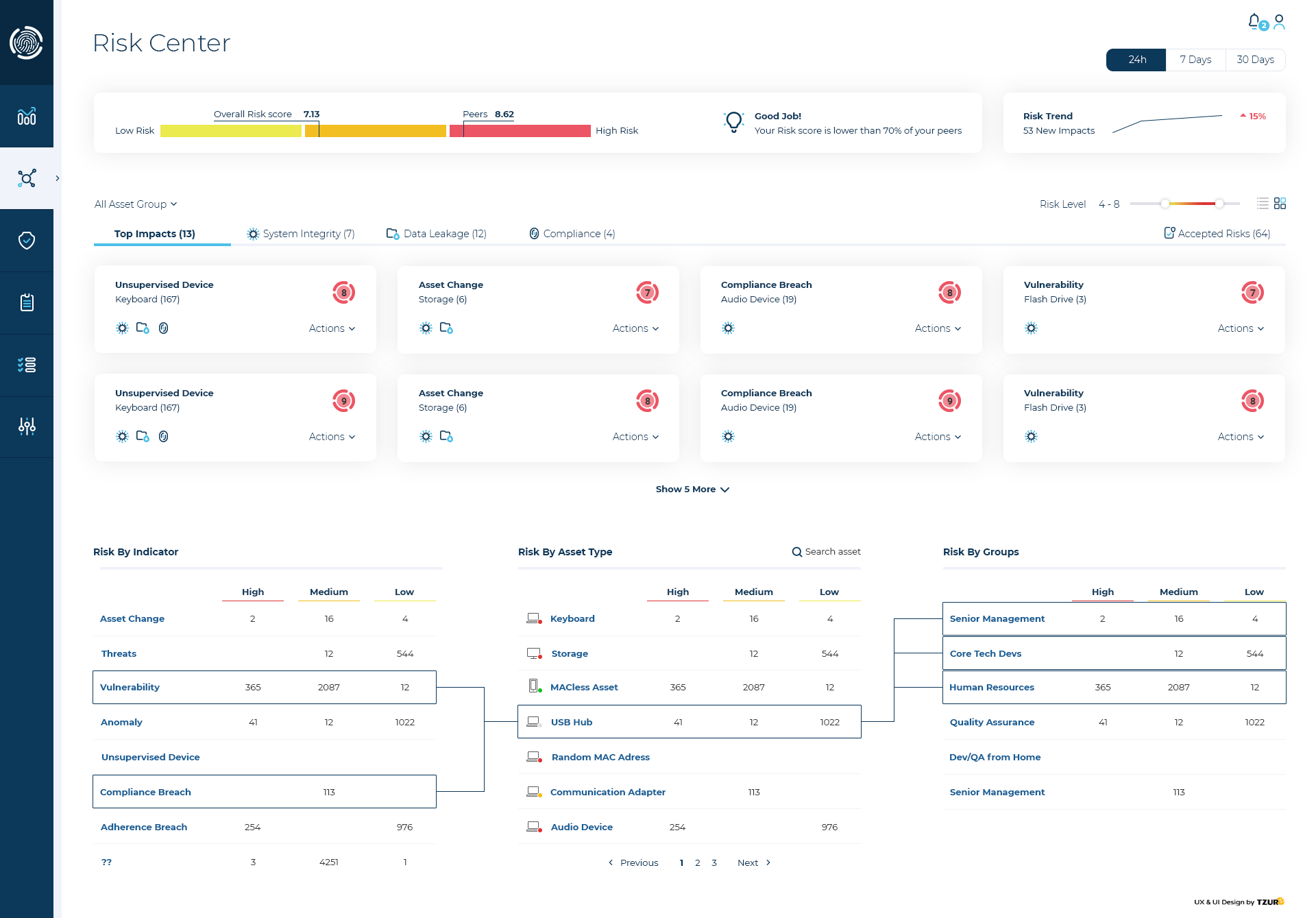Open the sliders settings sidebar icon
The height and width of the screenshot is (918, 1316).
tap(27, 426)
